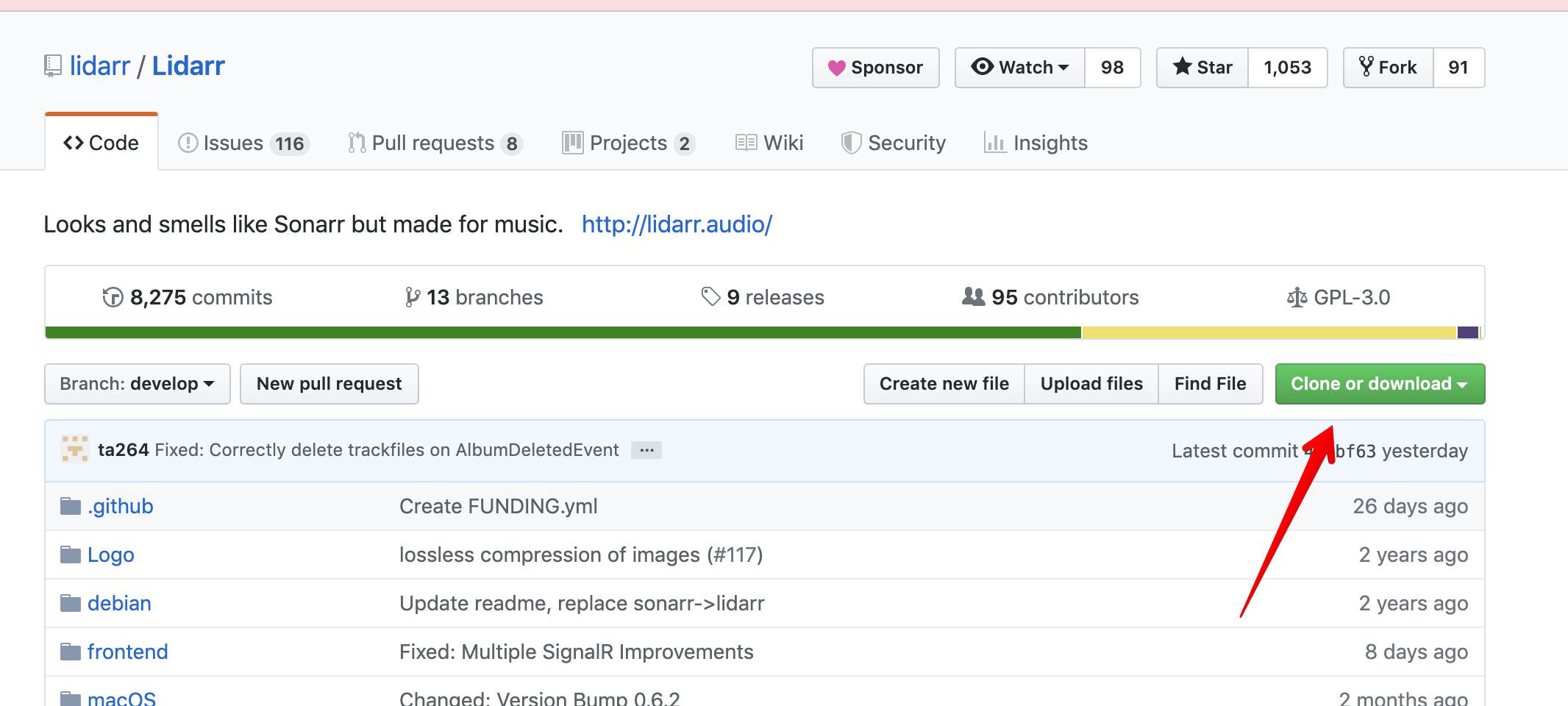Click the tag icon next to 9 releases

point(710,296)
